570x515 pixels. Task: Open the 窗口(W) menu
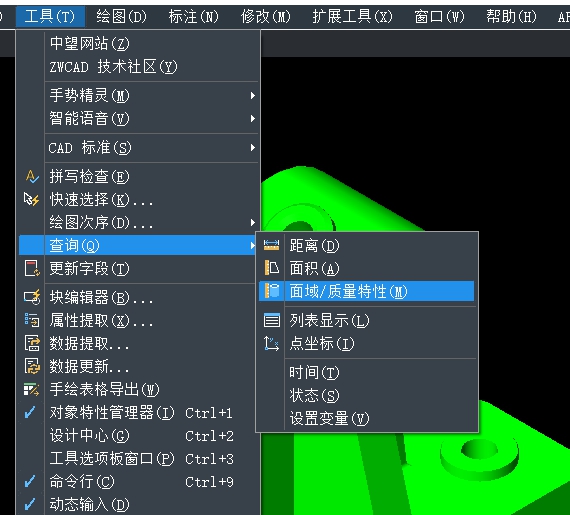[x=439, y=16]
